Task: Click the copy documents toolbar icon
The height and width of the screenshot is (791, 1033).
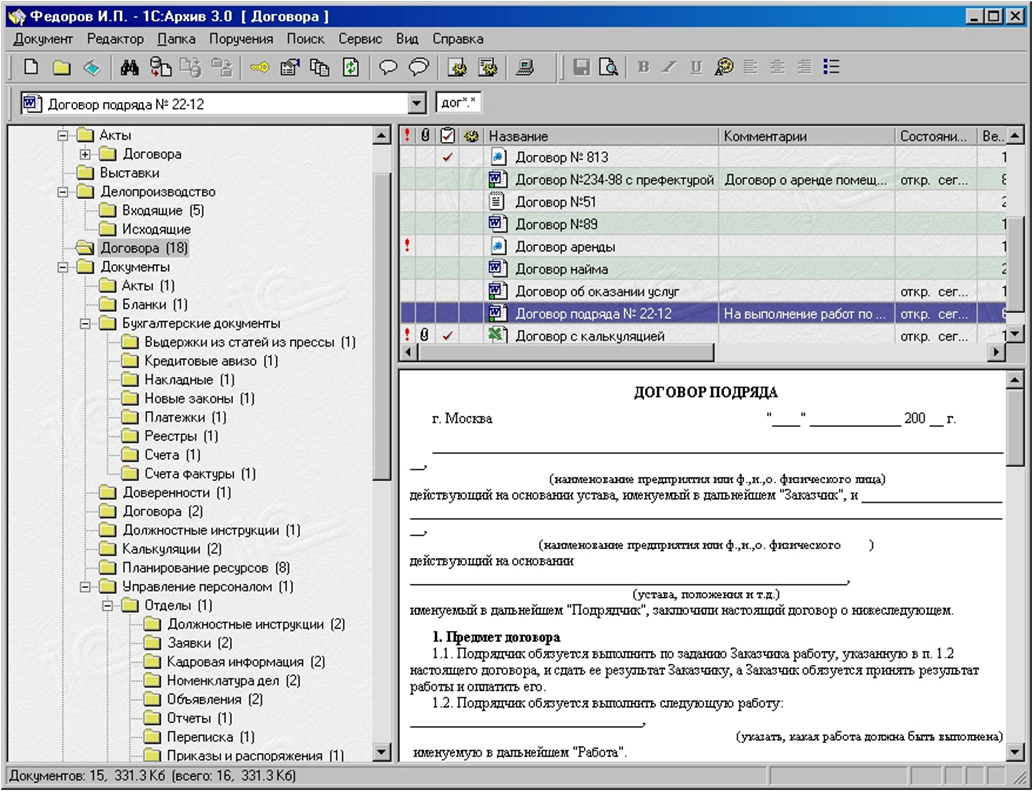Action: [320, 67]
